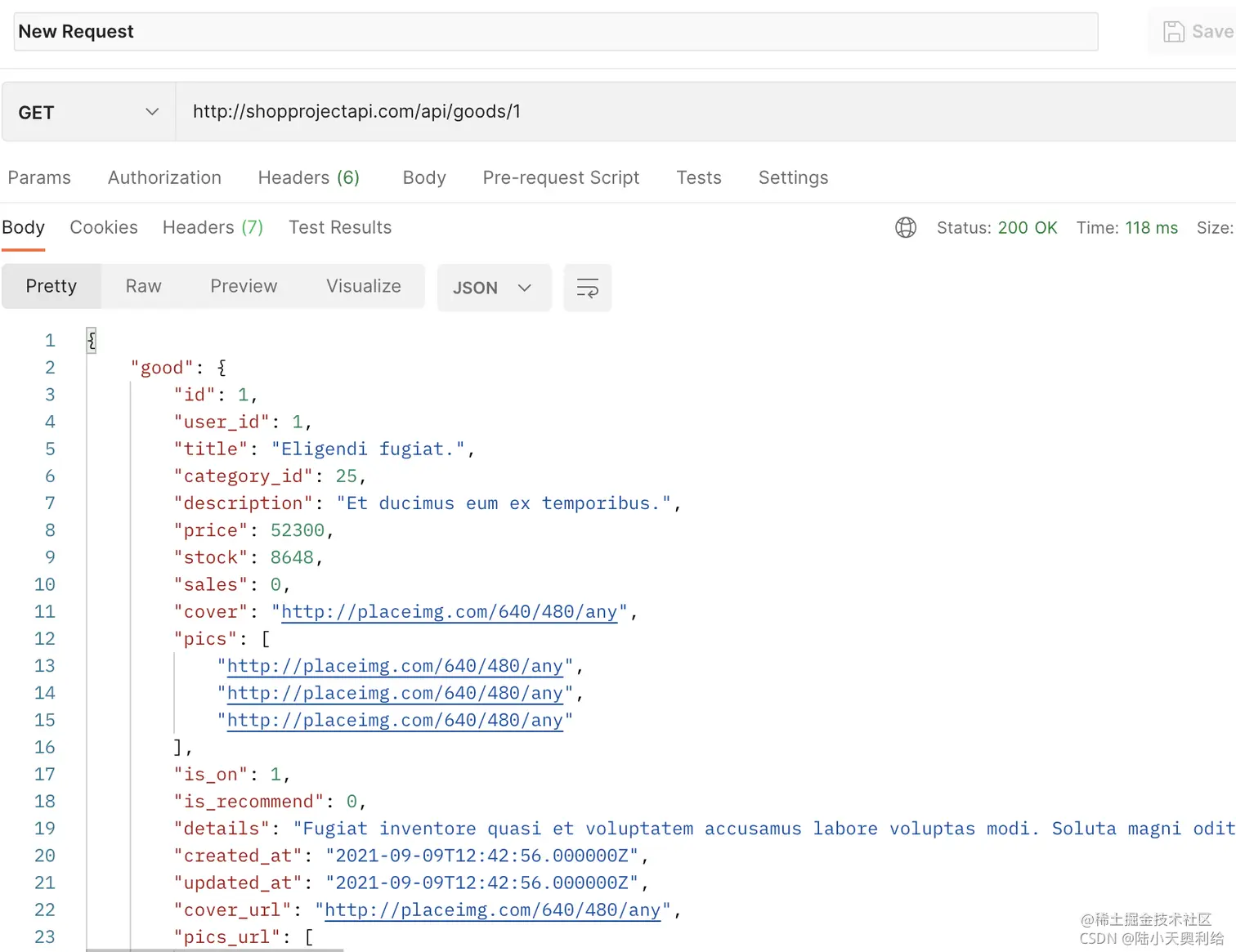1236x952 pixels.
Task: Click line number 23 beside "pics_url"
Action: (45, 937)
